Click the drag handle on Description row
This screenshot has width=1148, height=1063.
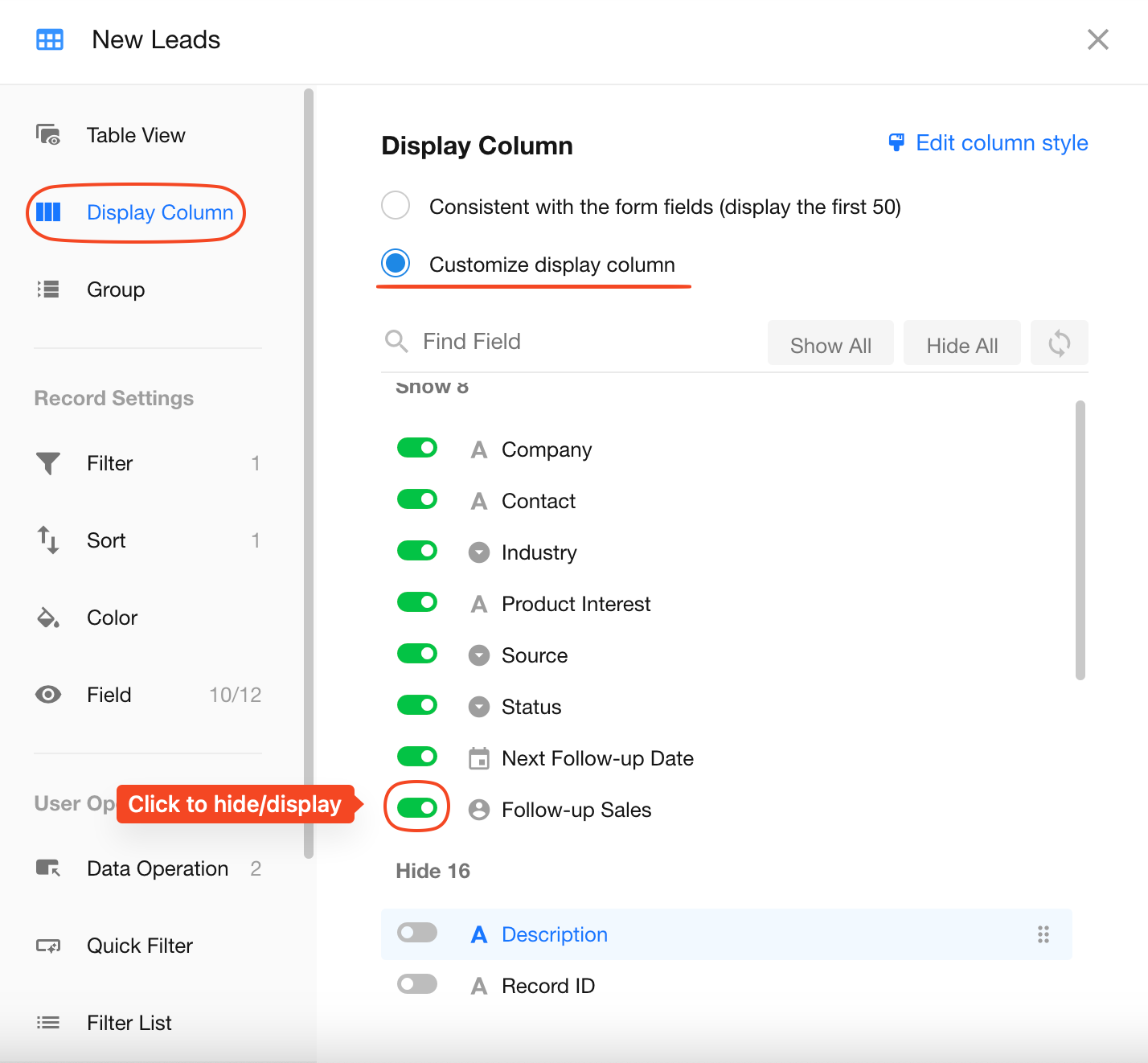pyautogui.click(x=1043, y=934)
